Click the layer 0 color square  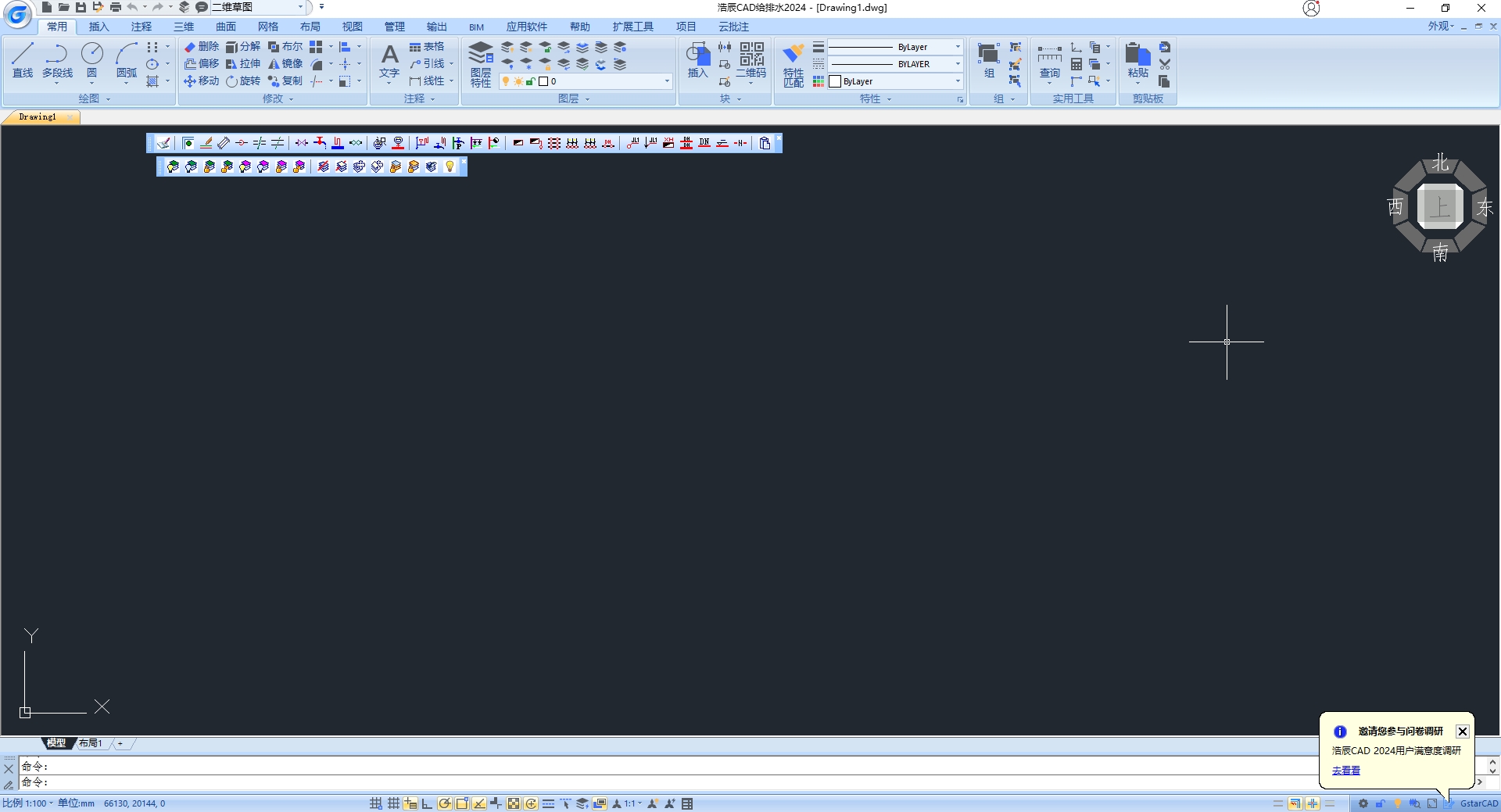click(543, 81)
